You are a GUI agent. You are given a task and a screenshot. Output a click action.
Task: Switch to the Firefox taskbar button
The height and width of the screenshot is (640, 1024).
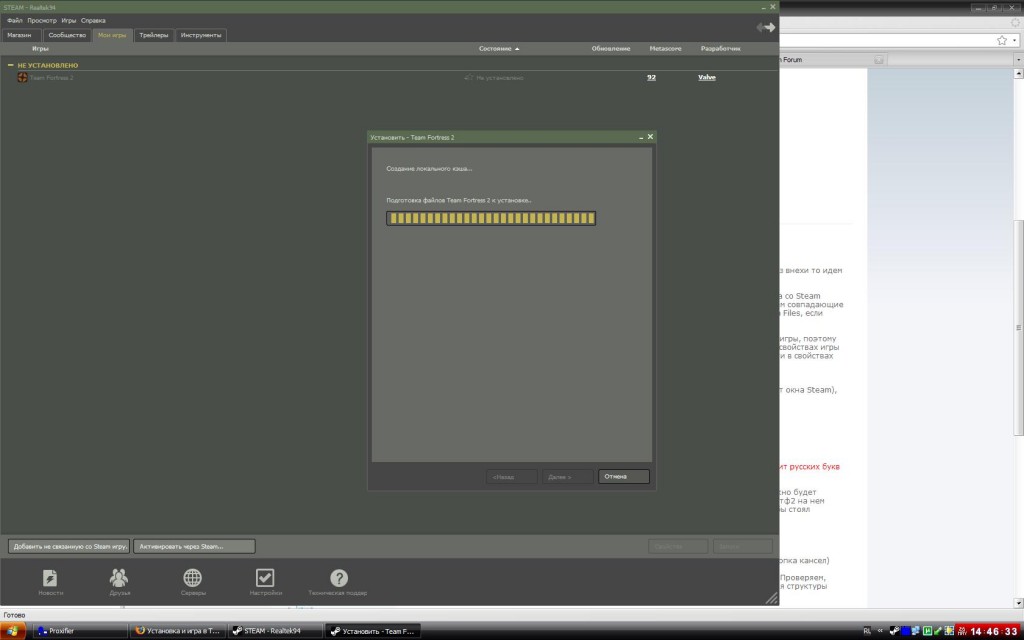(178, 631)
